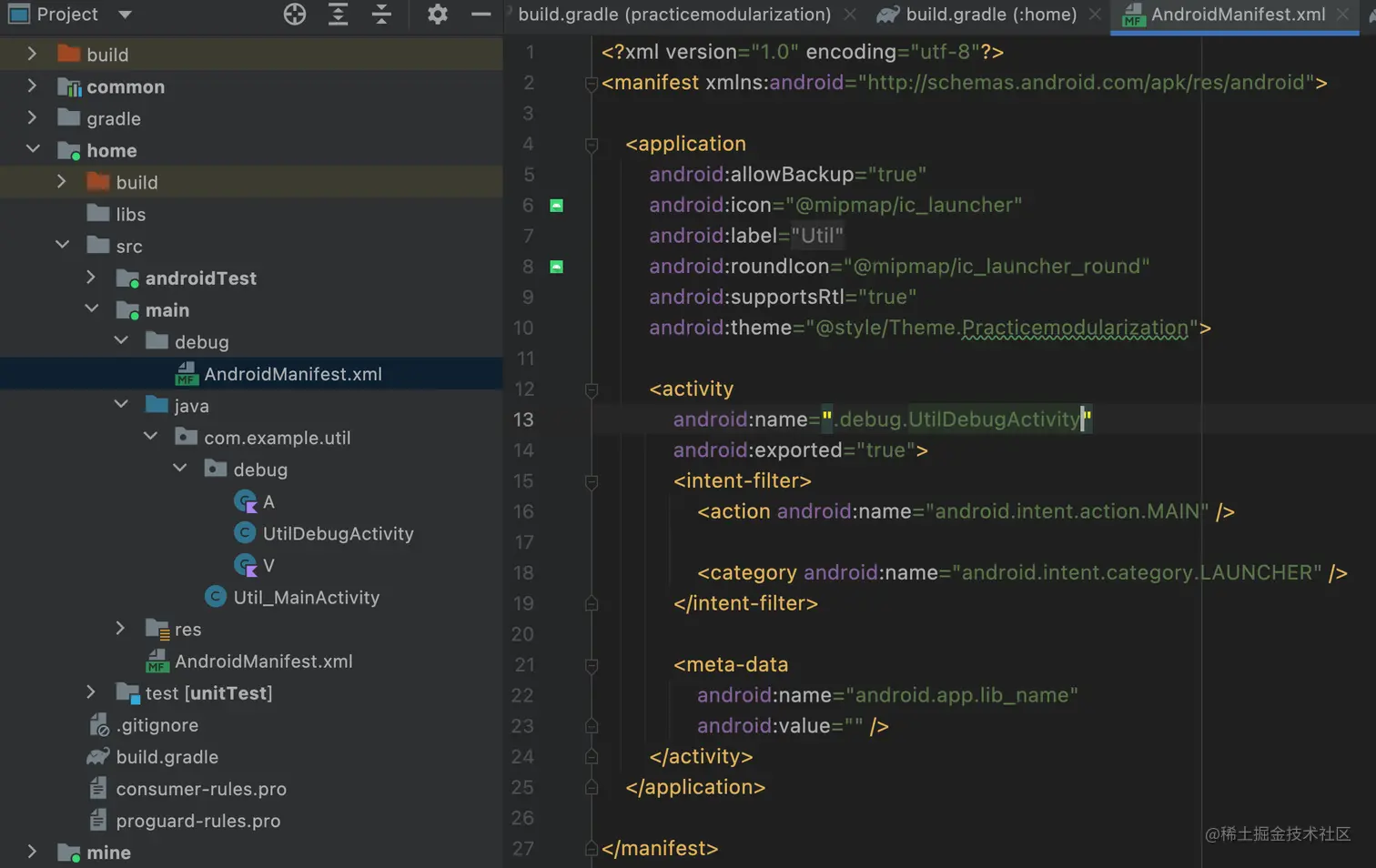Switch to build.gradle (:home) tab

pyautogui.click(x=990, y=15)
